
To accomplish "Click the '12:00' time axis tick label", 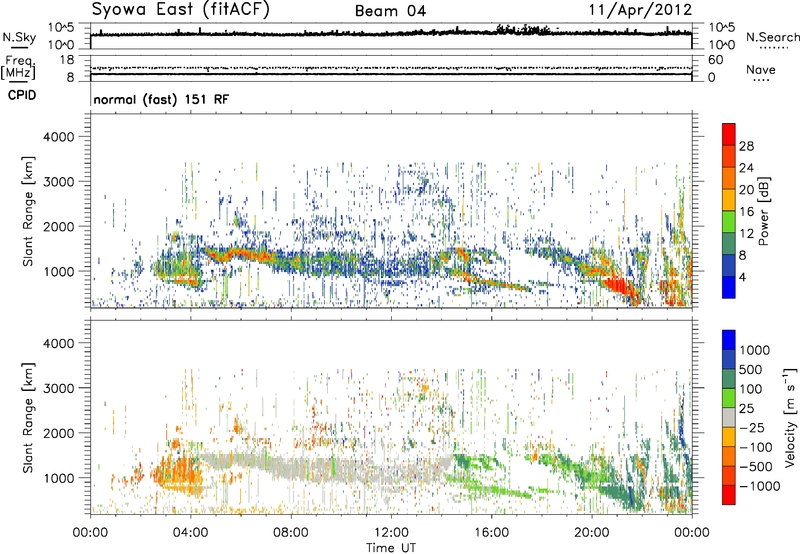I will (391, 533).
